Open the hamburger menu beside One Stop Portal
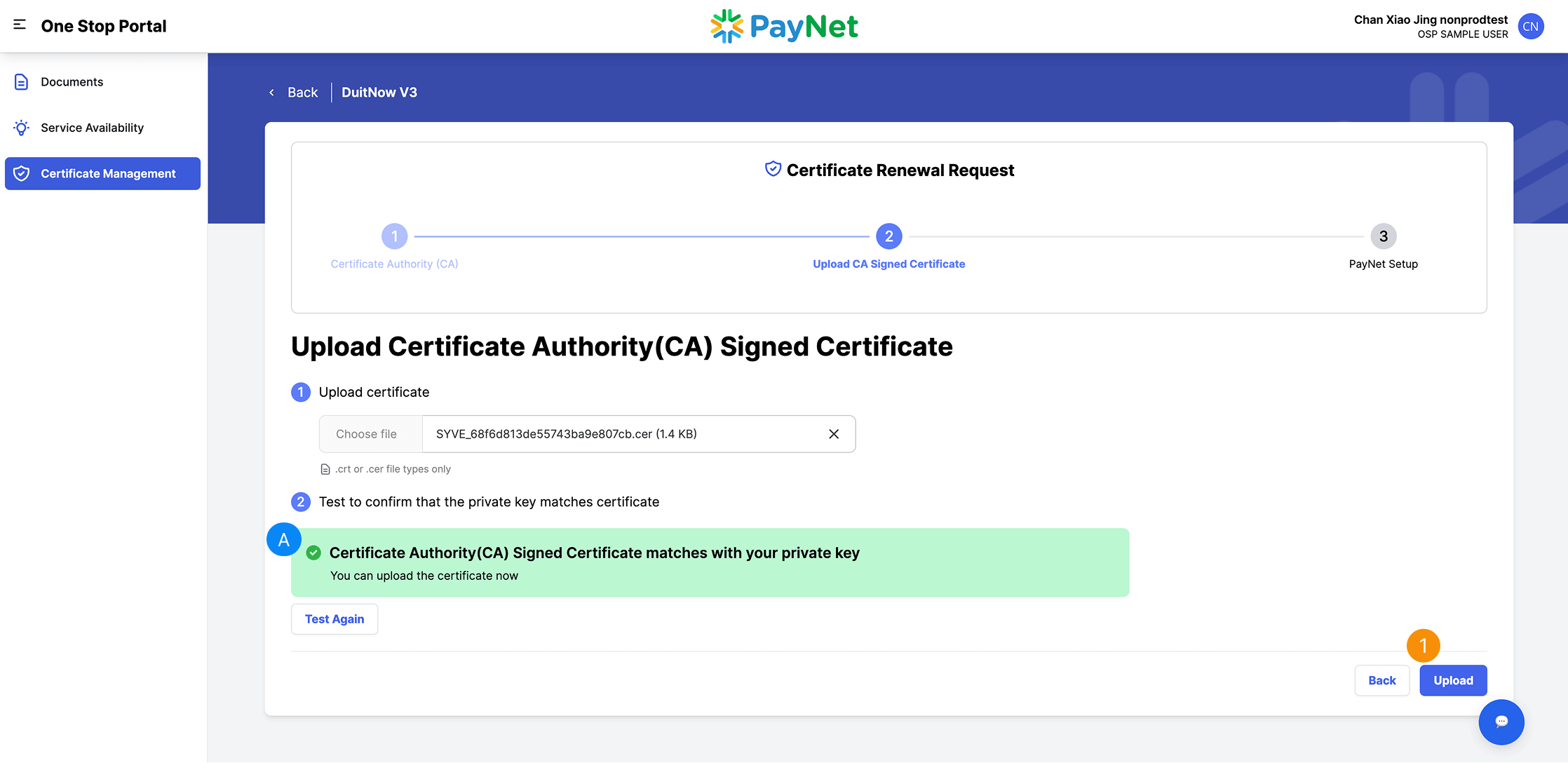The image size is (1568, 763). [18, 25]
